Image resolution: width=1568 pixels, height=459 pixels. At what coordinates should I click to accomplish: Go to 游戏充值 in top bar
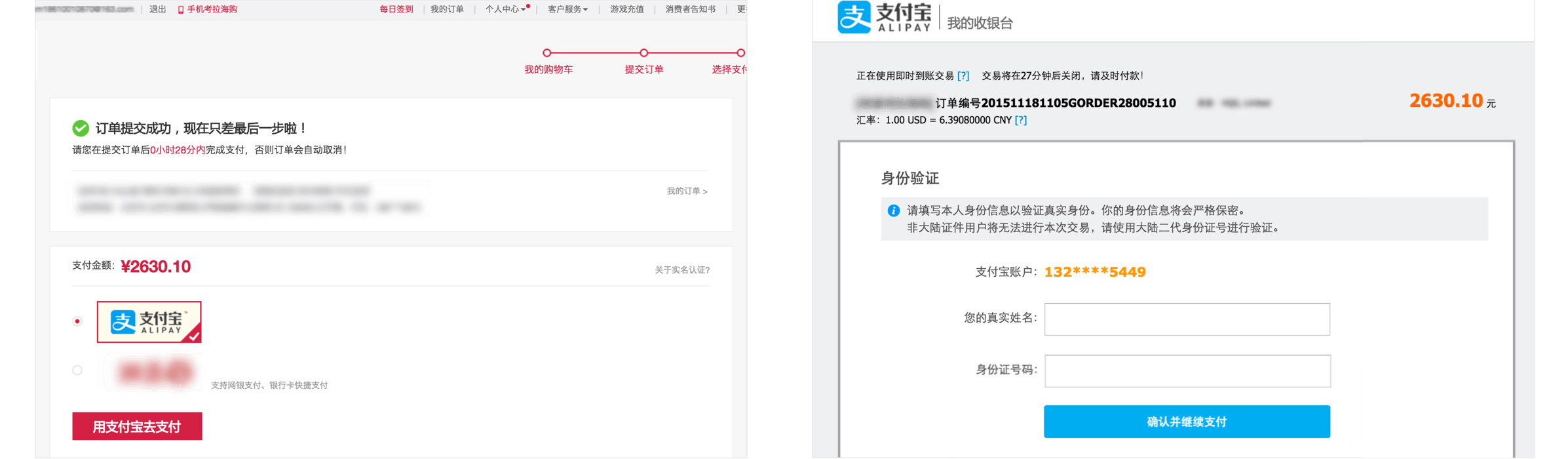point(627,9)
